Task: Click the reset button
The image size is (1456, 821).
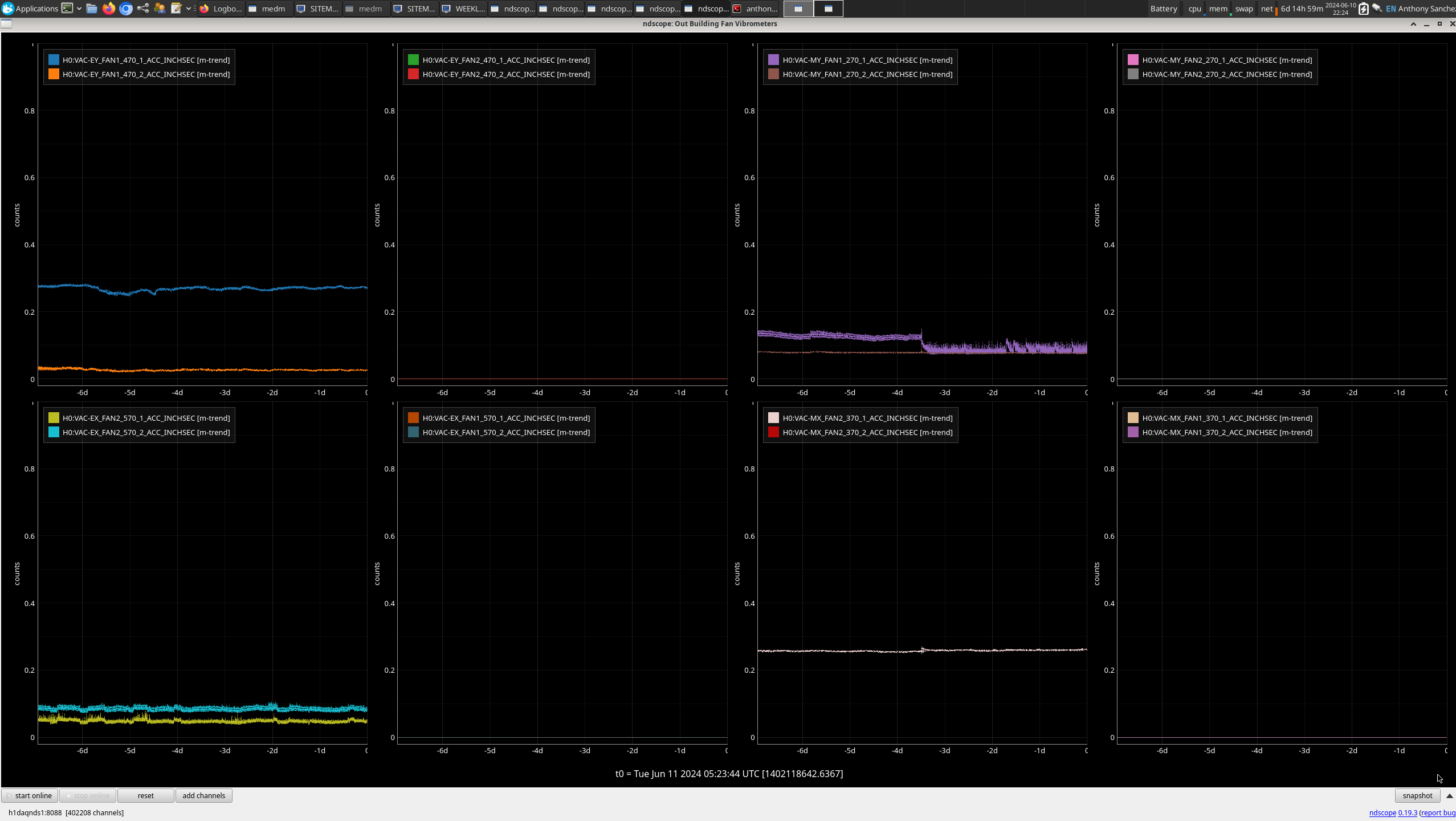Action: (146, 795)
